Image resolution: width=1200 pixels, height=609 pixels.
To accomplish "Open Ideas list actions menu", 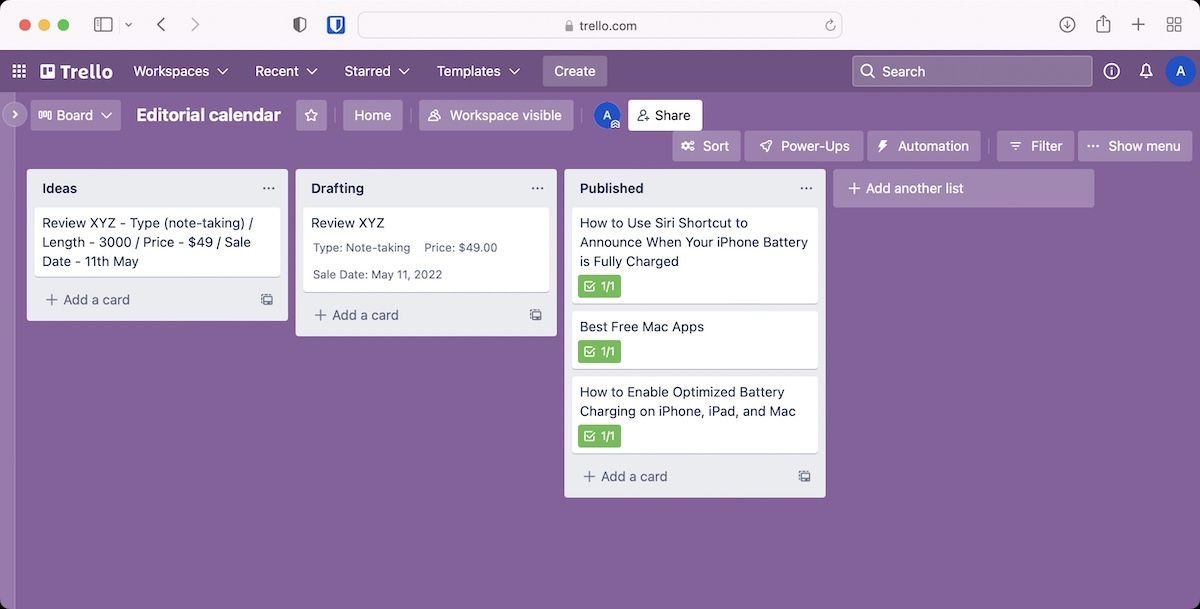I will click(x=268, y=188).
